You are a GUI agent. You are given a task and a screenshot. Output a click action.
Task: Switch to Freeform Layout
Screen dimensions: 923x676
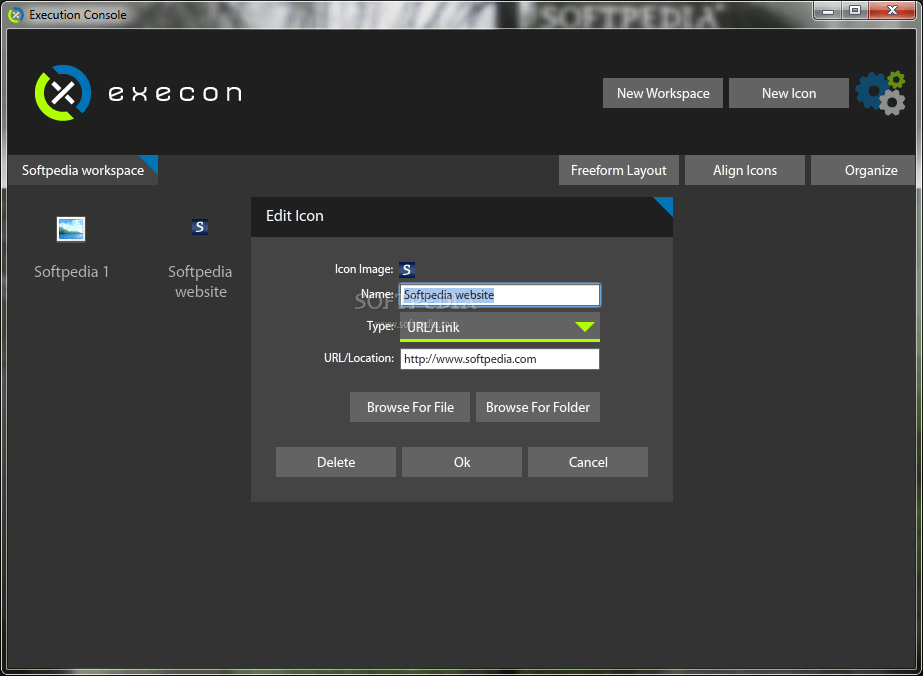(619, 171)
